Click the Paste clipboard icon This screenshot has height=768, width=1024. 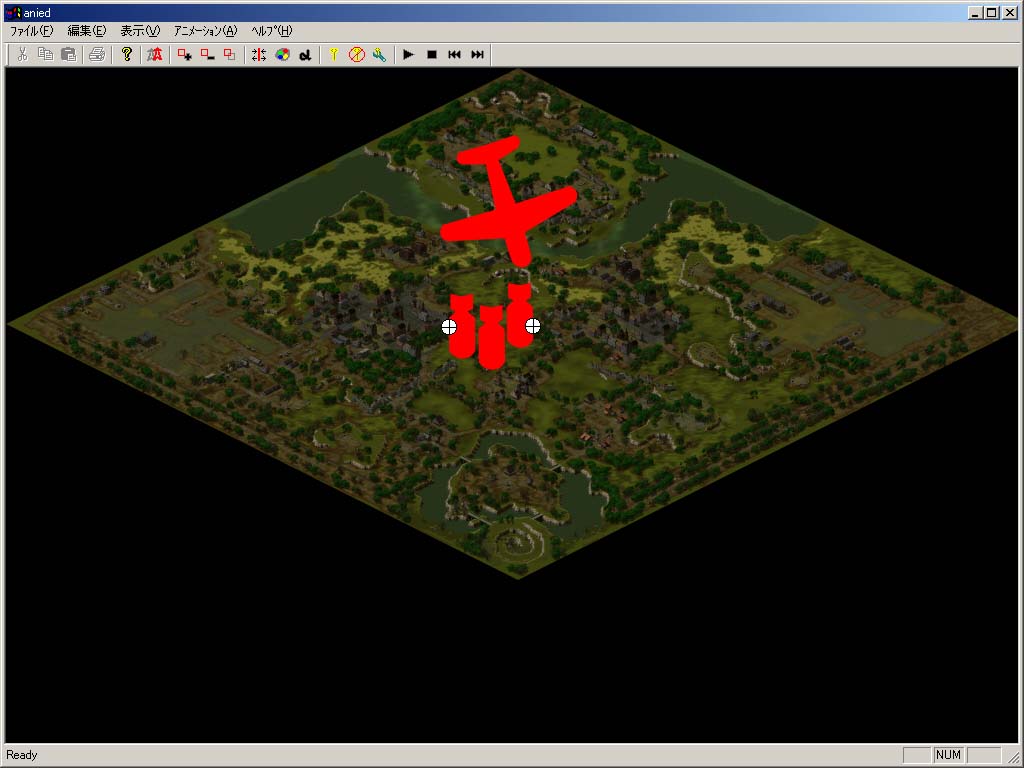click(69, 54)
